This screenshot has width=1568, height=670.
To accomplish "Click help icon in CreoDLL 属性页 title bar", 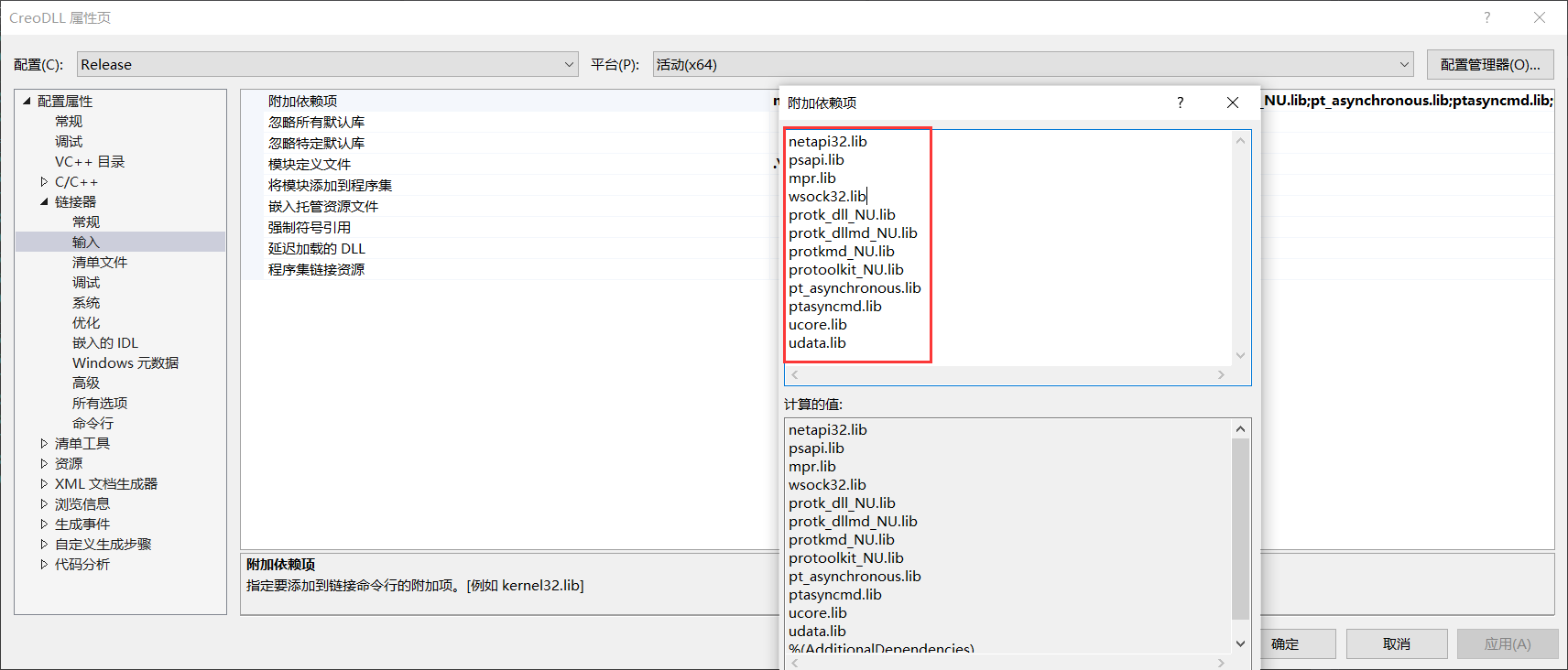I will 1486,17.
